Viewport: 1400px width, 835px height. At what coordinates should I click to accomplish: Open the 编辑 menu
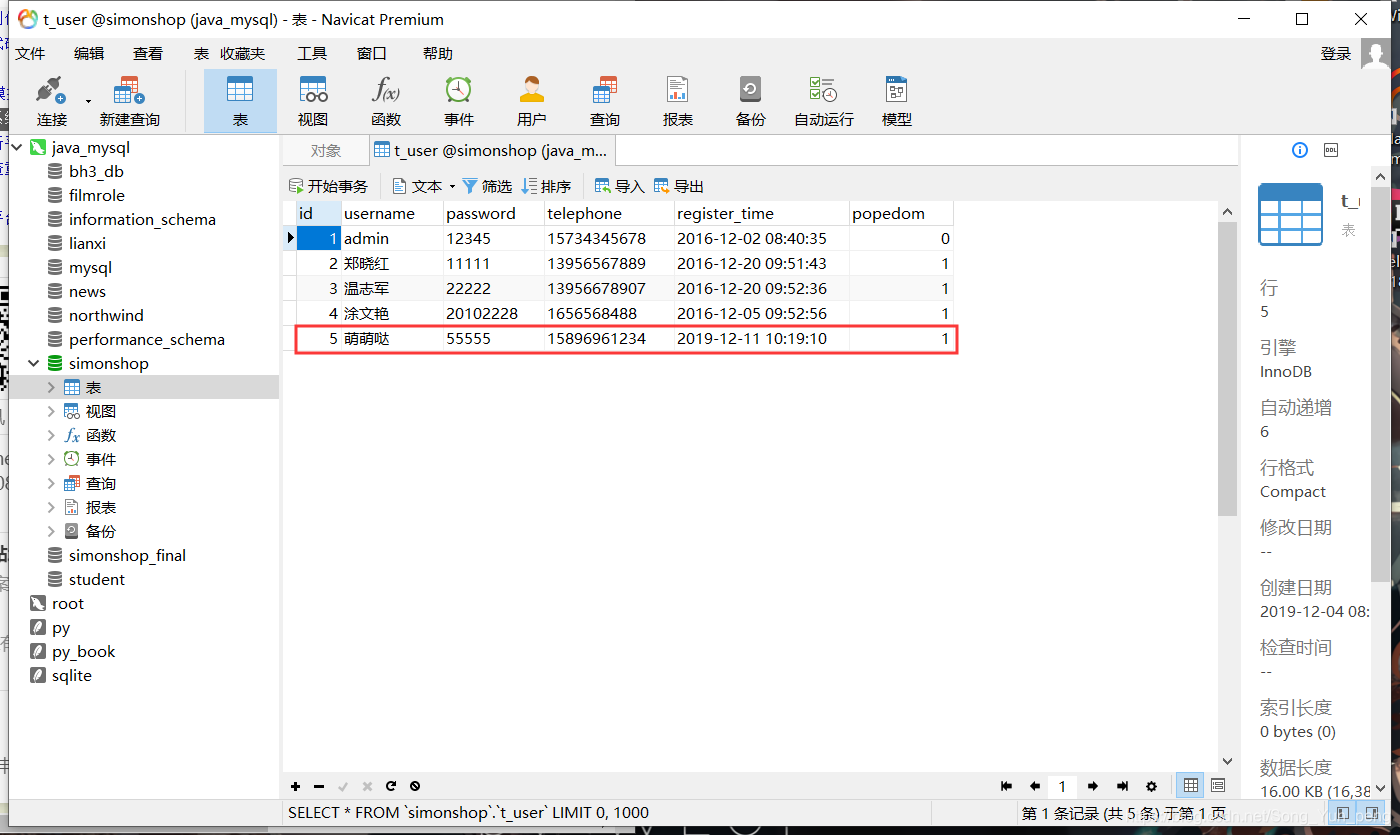point(89,54)
